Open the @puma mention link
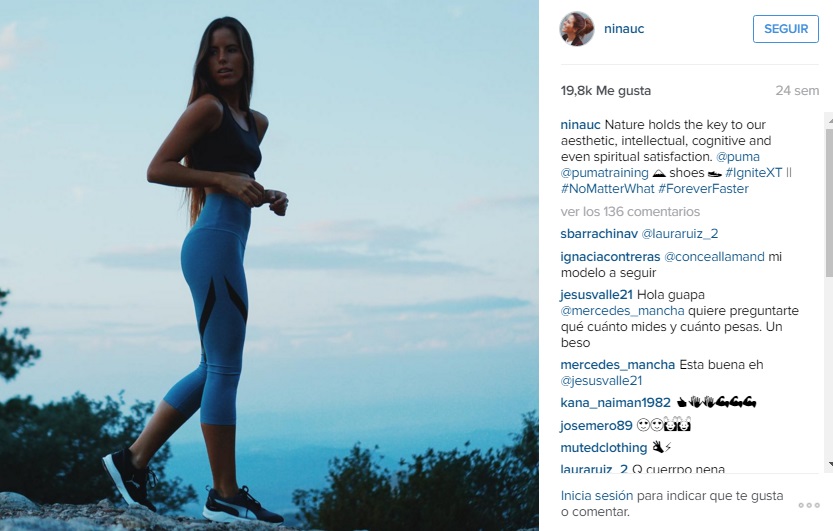The width and height of the screenshot is (833, 531). point(738,157)
